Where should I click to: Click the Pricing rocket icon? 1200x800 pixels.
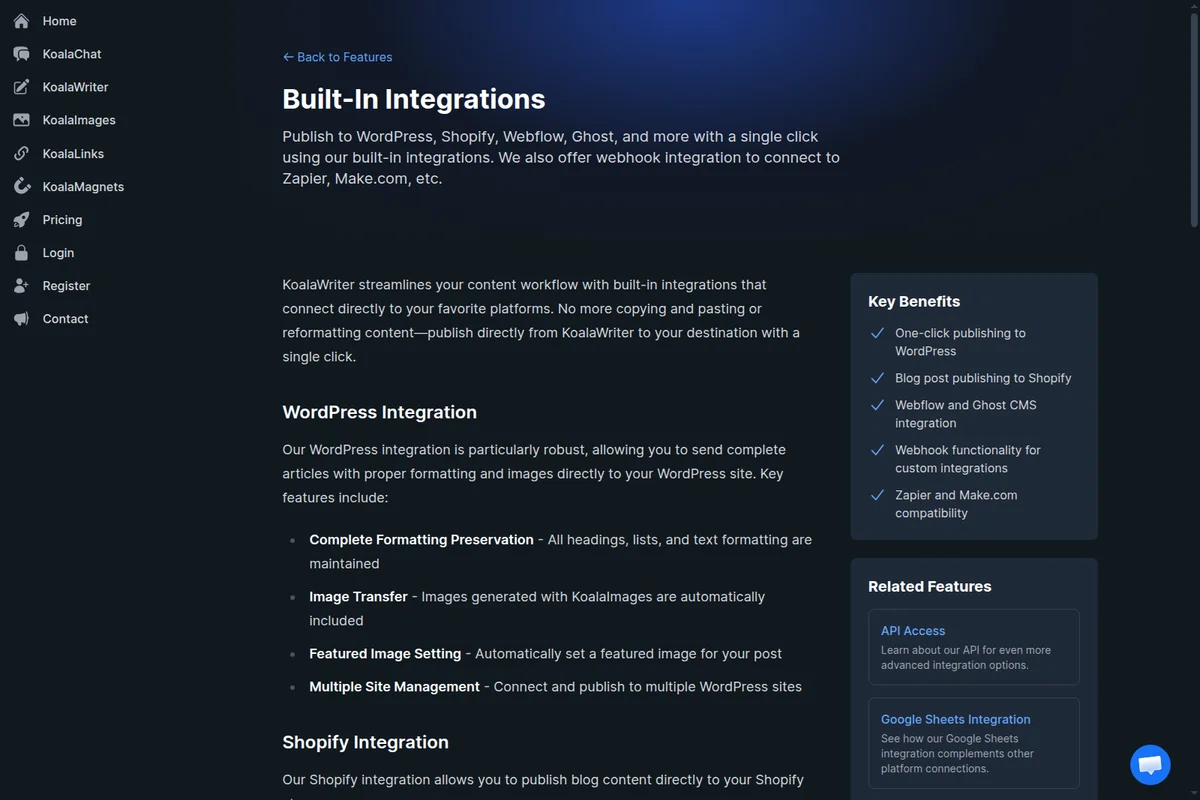tap(21, 220)
